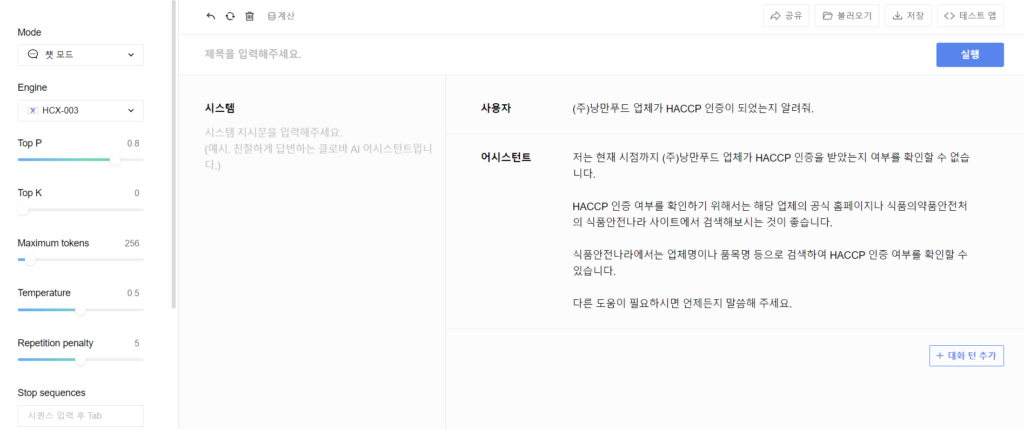Open the 테스트 앱 code option

[970, 16]
